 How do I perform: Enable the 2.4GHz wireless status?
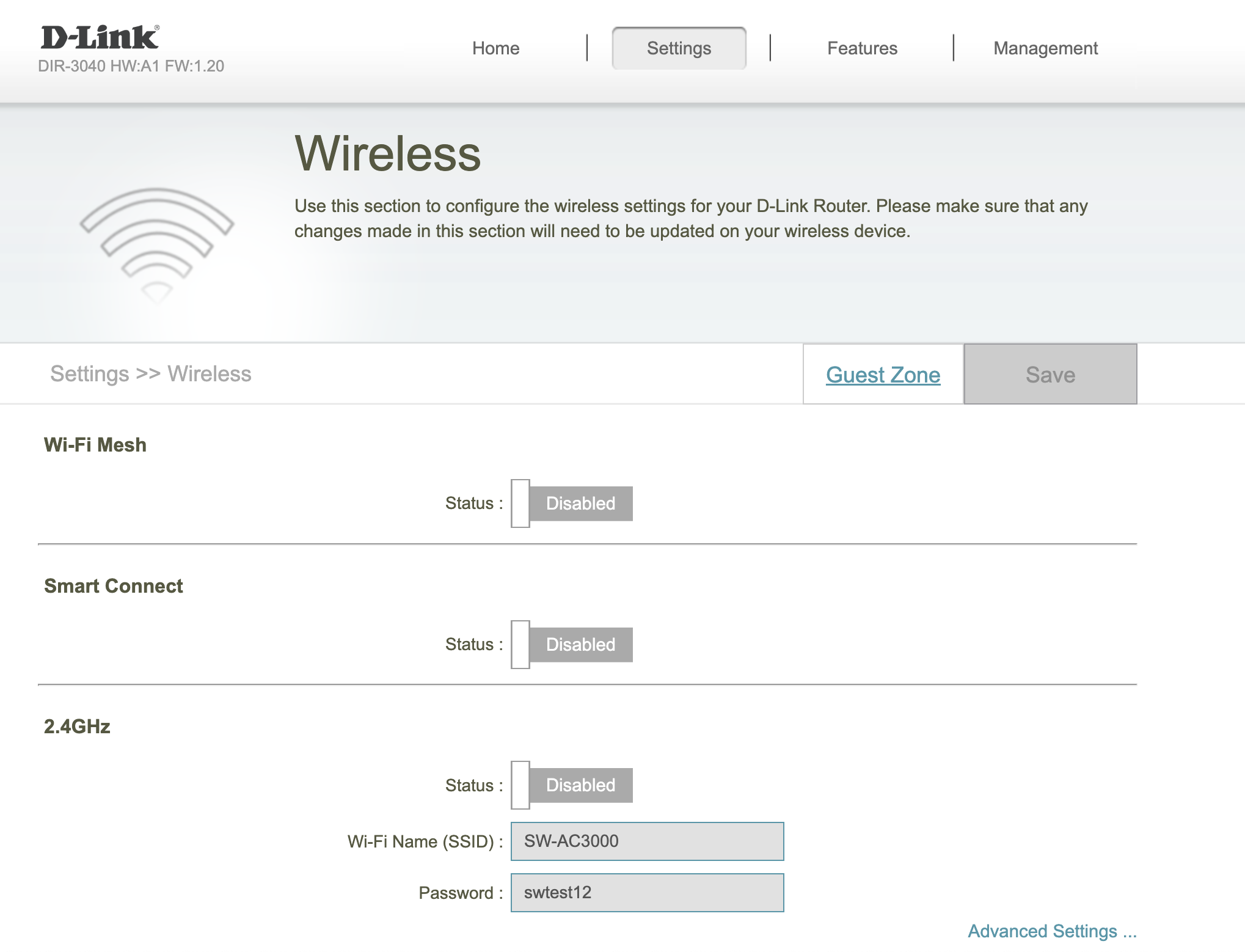click(571, 785)
